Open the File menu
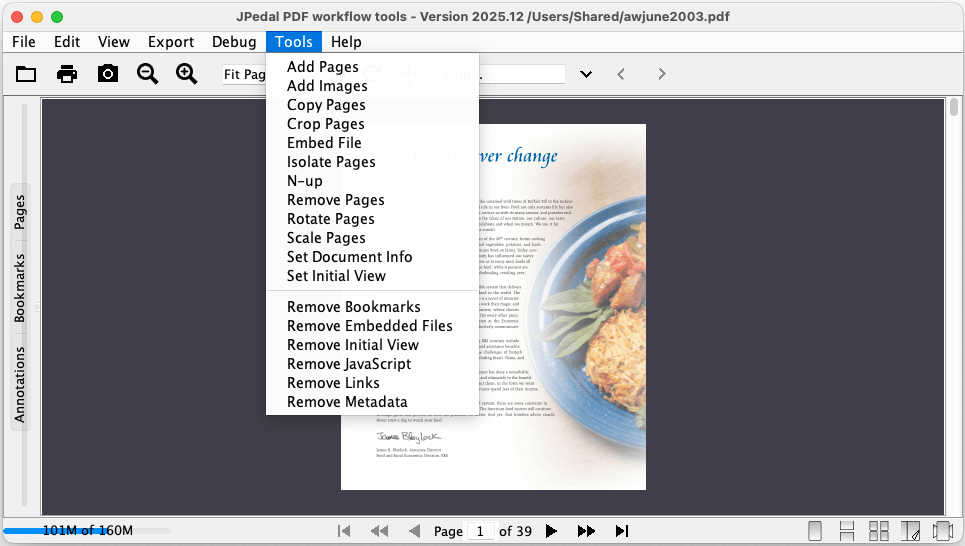Screen dimensions: 965x546 tap(24, 42)
